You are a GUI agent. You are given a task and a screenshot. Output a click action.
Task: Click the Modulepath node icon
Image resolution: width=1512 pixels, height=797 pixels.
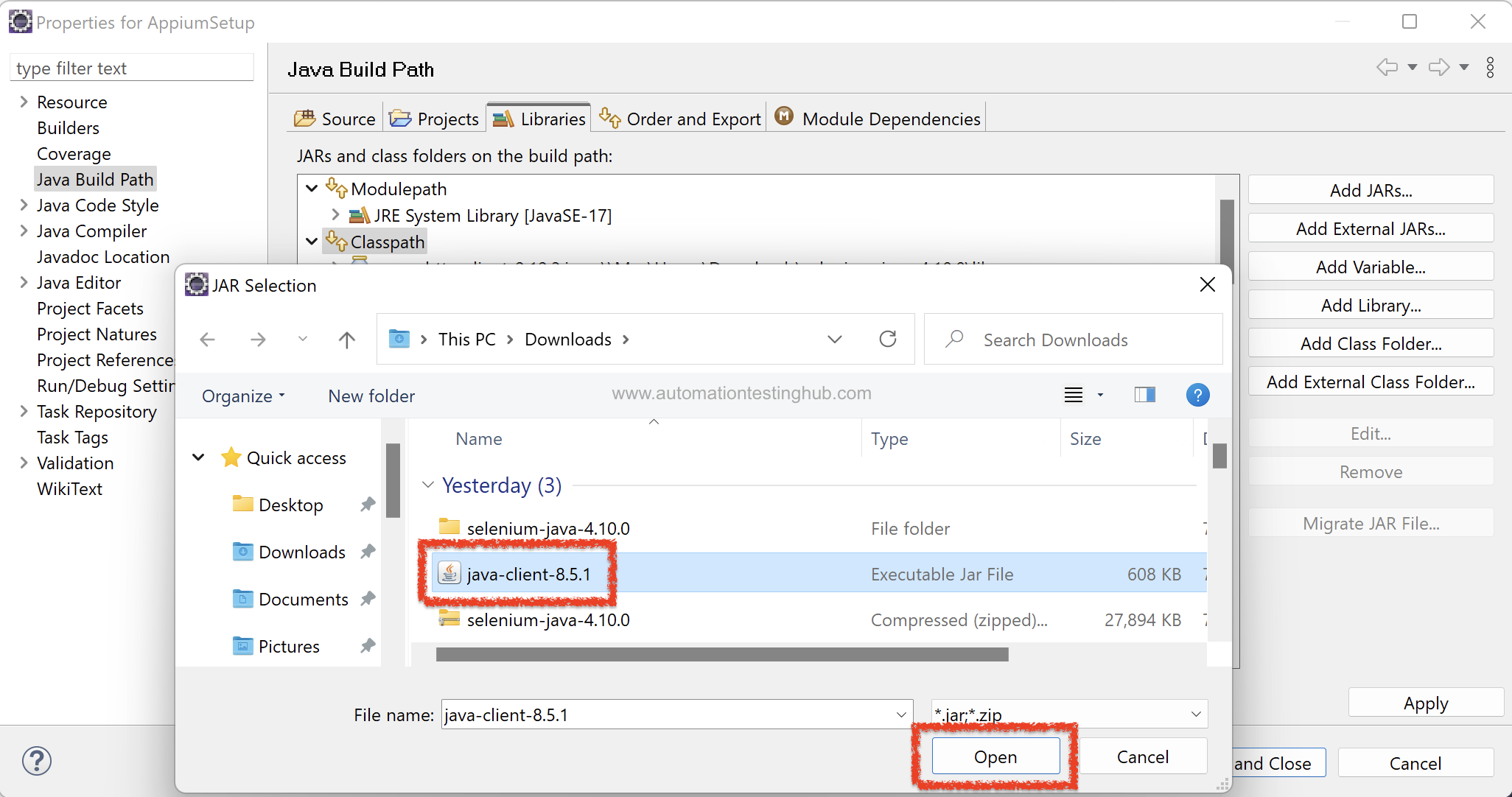(x=337, y=189)
